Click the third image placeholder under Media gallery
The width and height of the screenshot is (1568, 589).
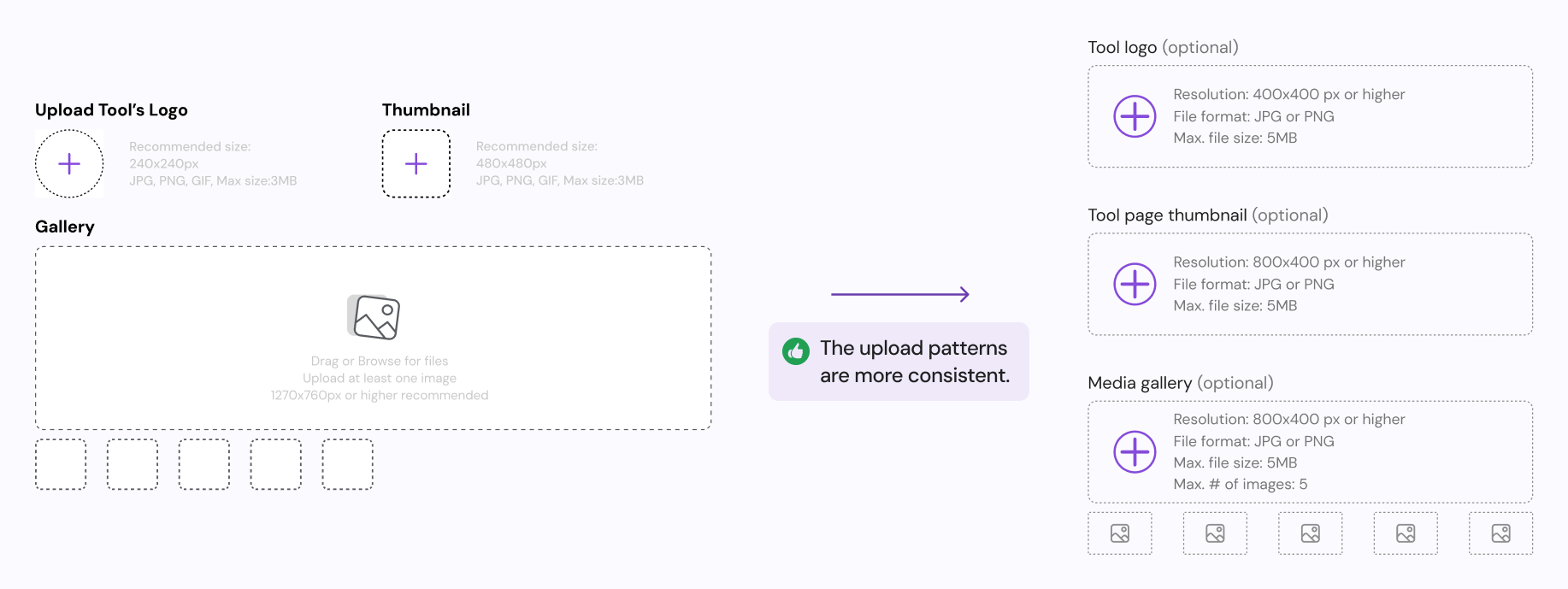1311,533
